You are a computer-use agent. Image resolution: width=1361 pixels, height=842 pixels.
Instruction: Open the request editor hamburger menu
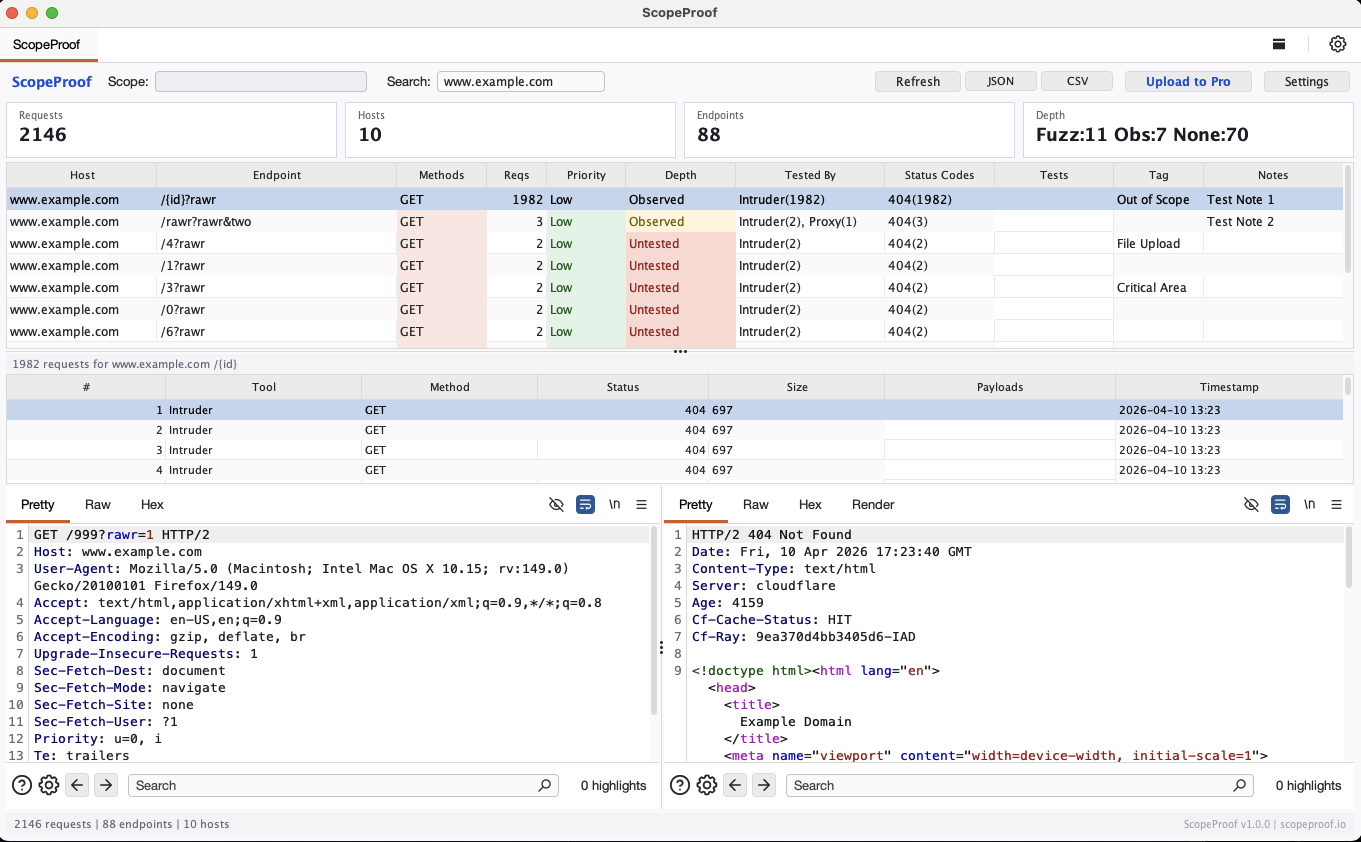[x=641, y=504]
